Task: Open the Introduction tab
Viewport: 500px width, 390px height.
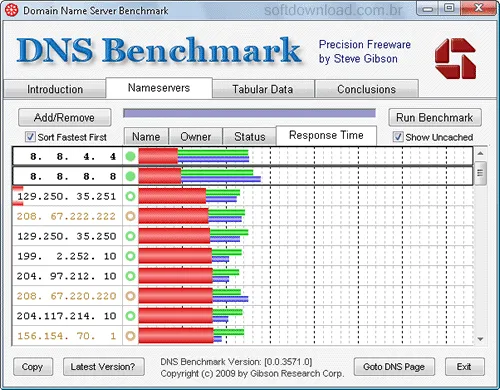Action: coord(55,89)
